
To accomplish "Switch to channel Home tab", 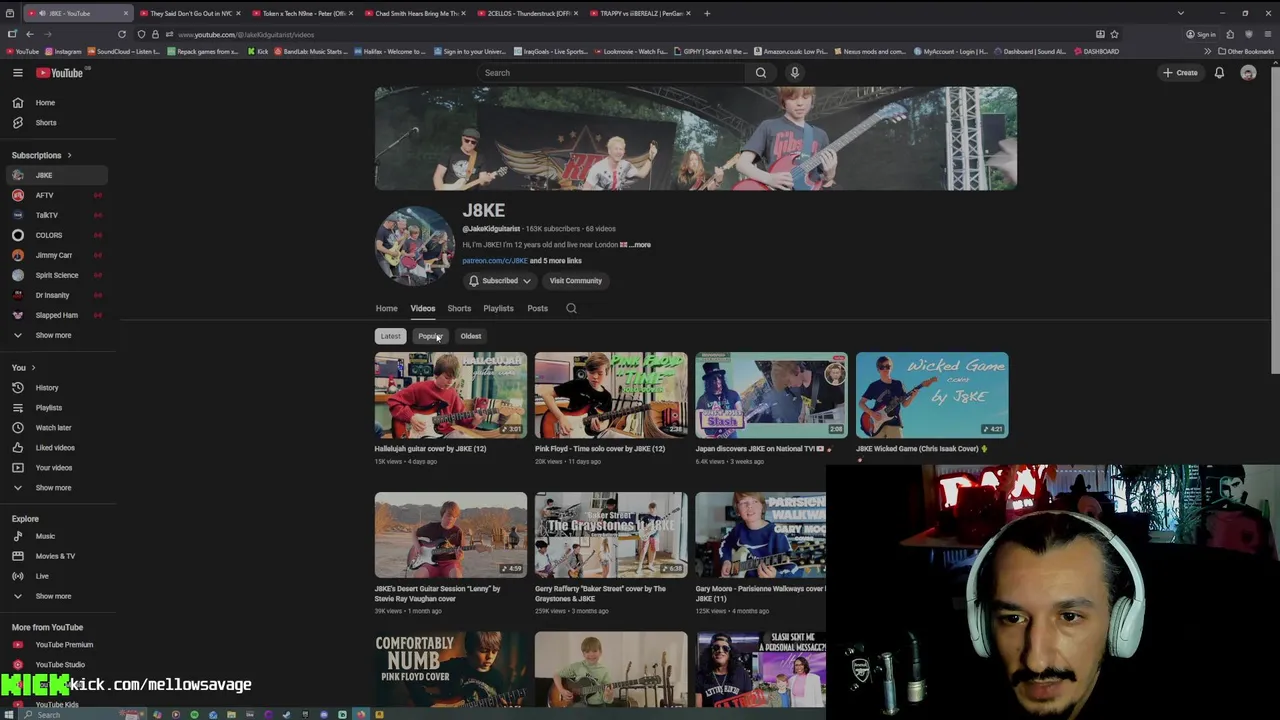I will click(x=386, y=309).
